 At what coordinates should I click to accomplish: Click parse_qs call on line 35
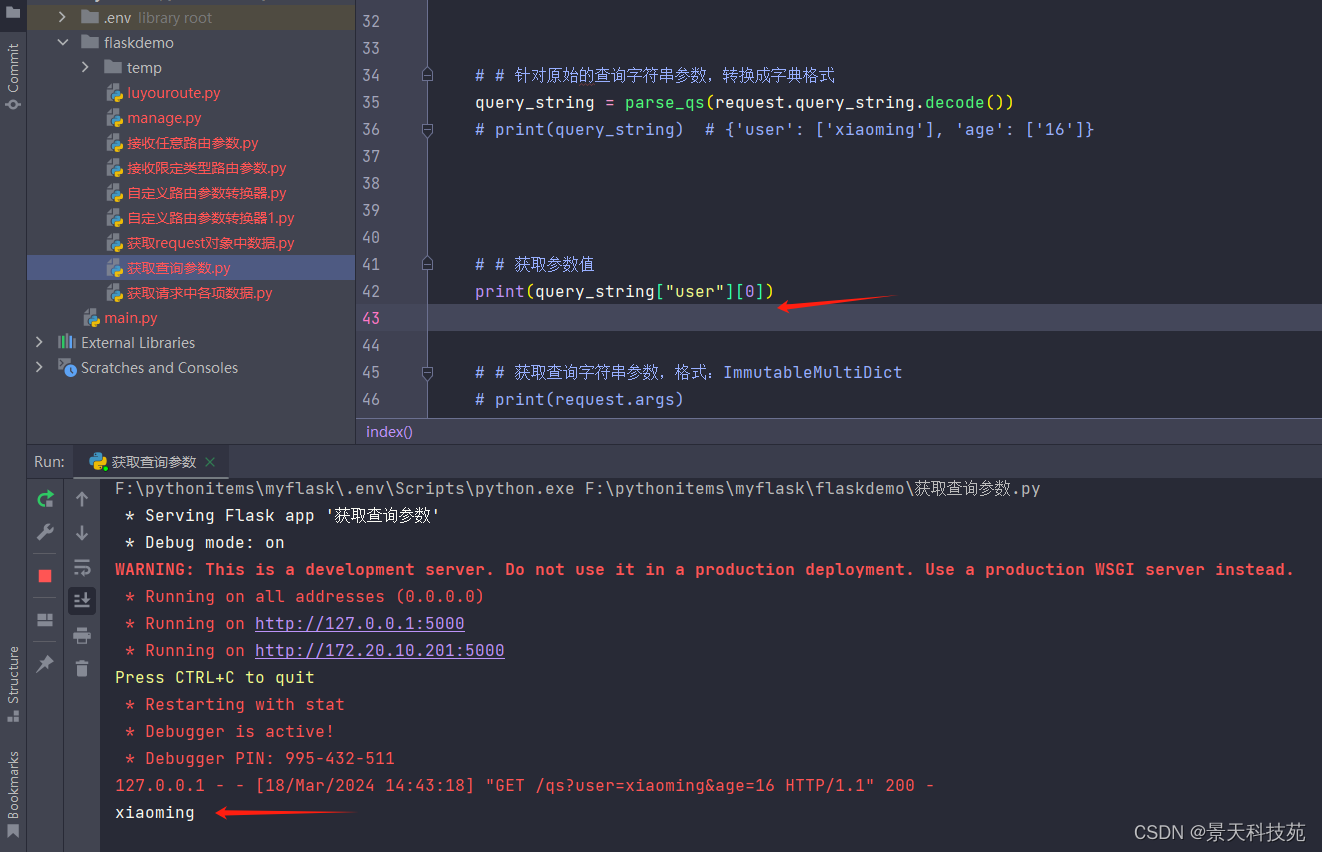tap(665, 102)
